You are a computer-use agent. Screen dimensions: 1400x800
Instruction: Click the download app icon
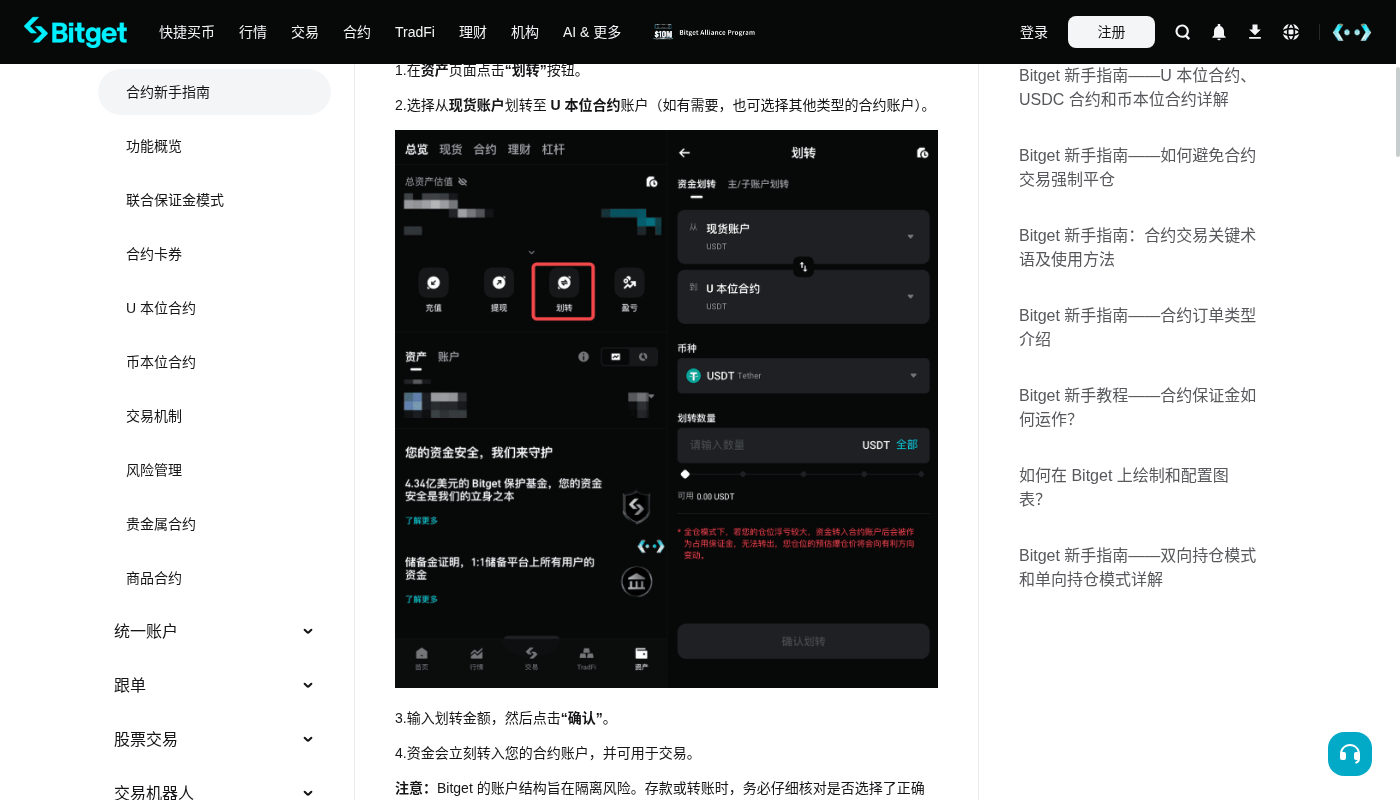[x=1255, y=32]
